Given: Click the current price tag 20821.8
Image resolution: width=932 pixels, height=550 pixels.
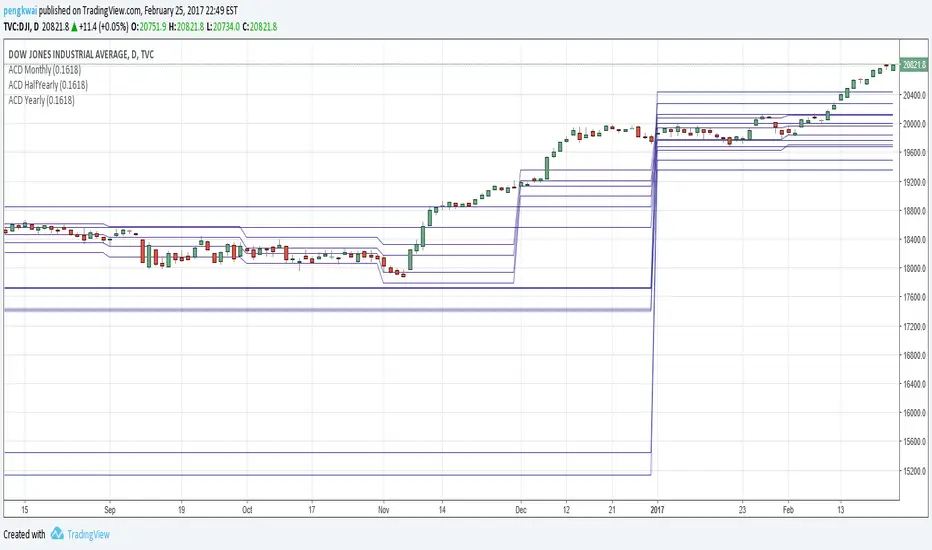Looking at the screenshot, I should [x=914, y=65].
